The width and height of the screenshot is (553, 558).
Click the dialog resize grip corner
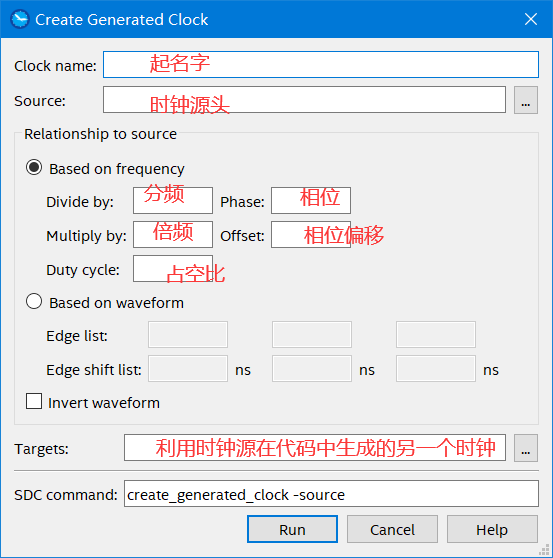click(x=545, y=550)
